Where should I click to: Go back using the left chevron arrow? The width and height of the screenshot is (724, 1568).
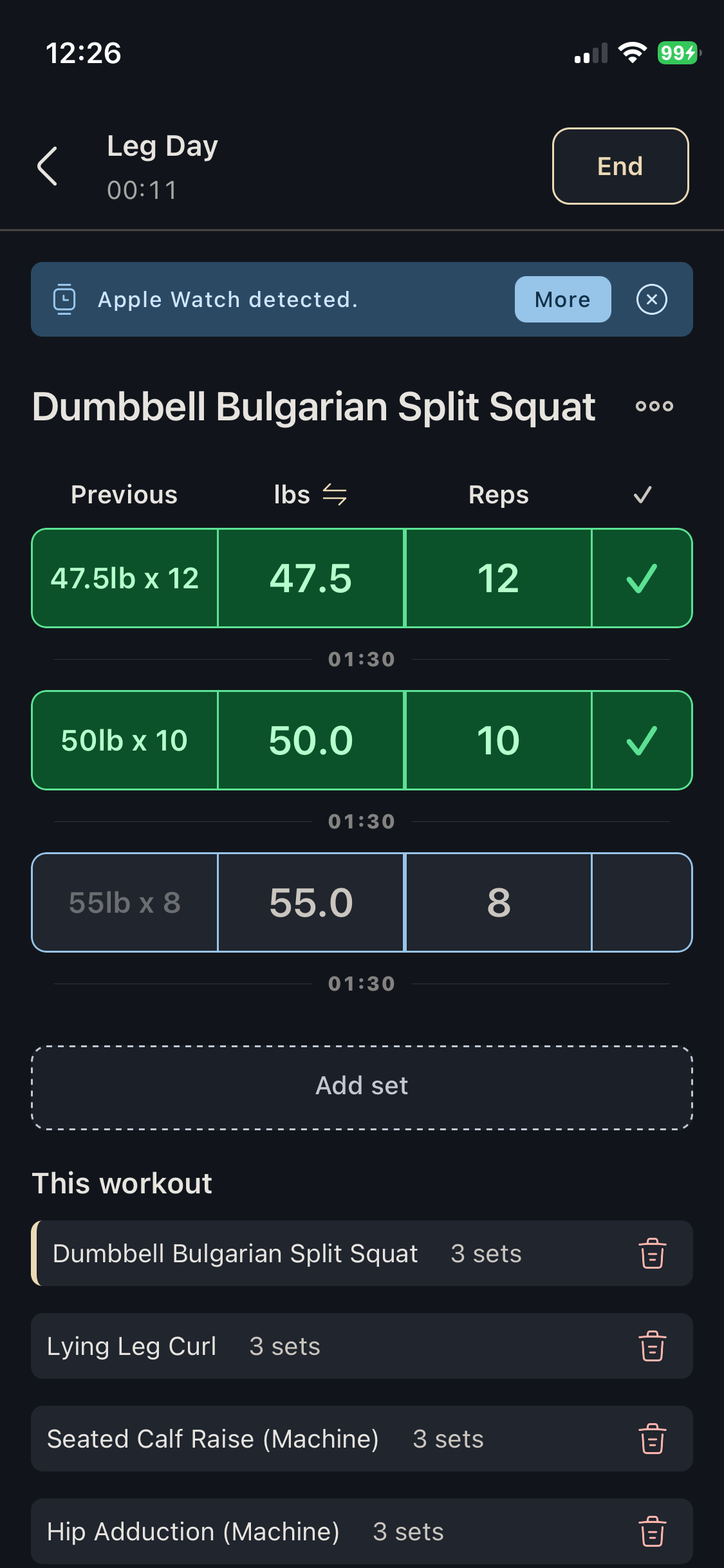coord(48,166)
